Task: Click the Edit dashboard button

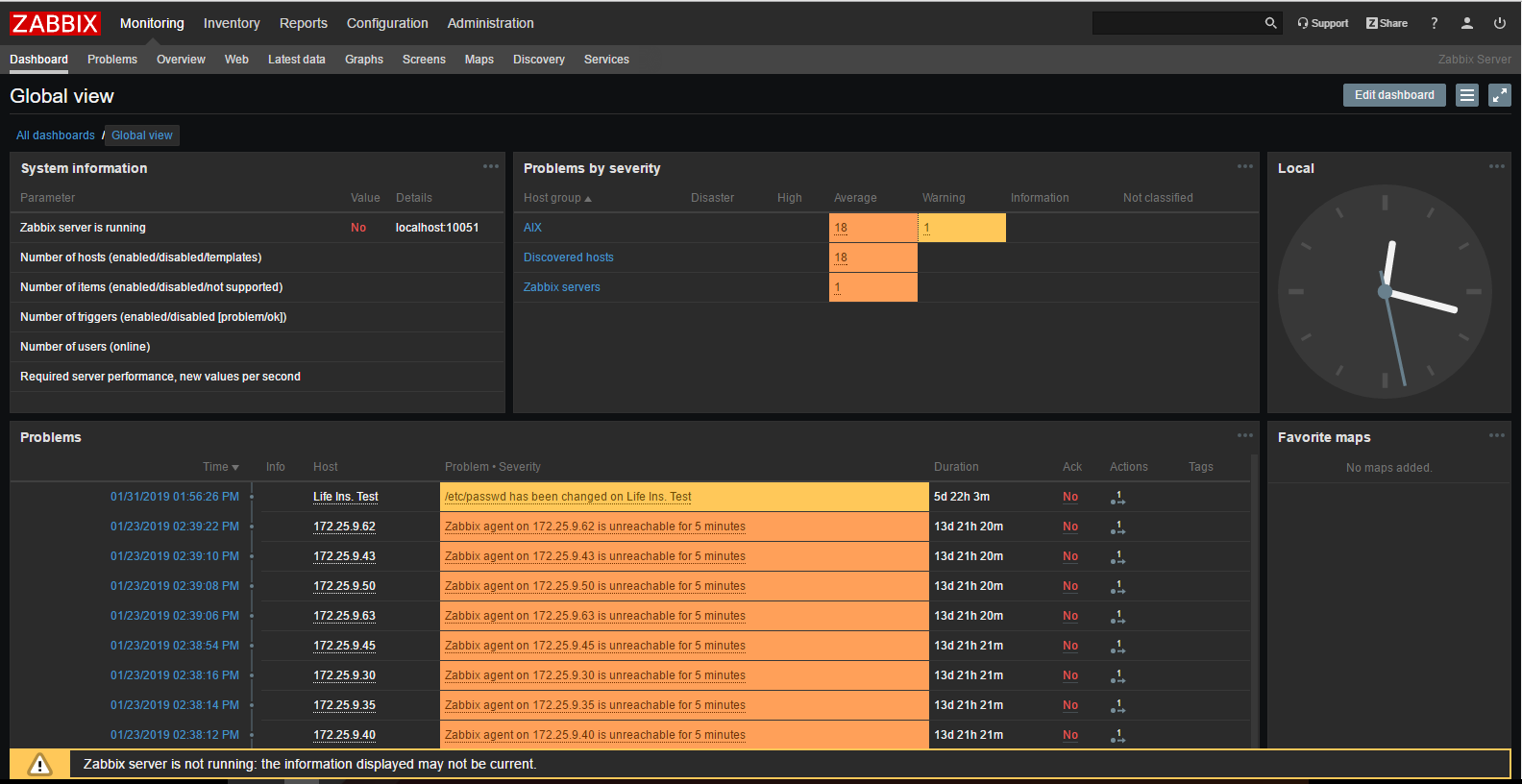Action: [x=1393, y=95]
